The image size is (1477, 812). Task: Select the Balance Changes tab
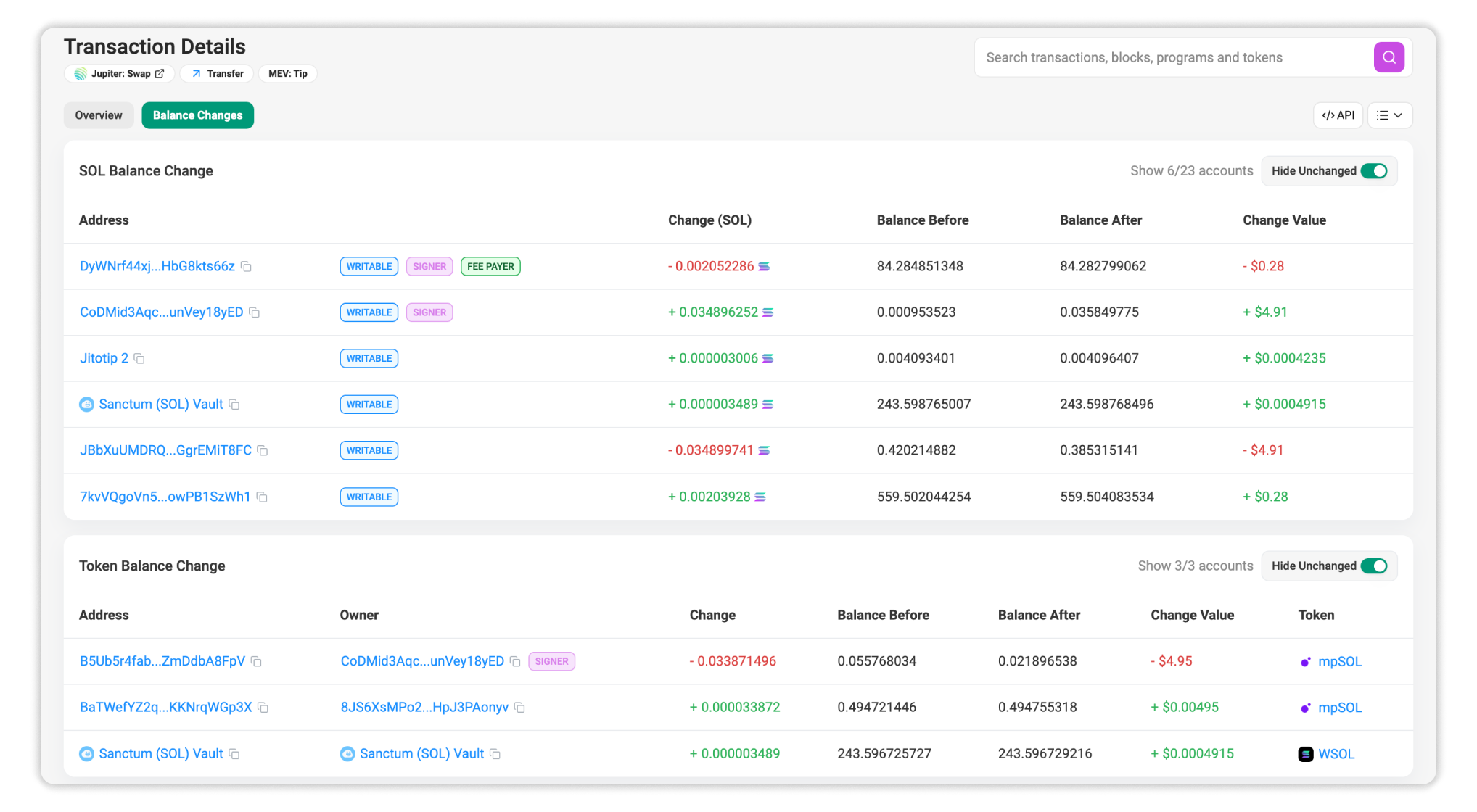[x=197, y=115]
